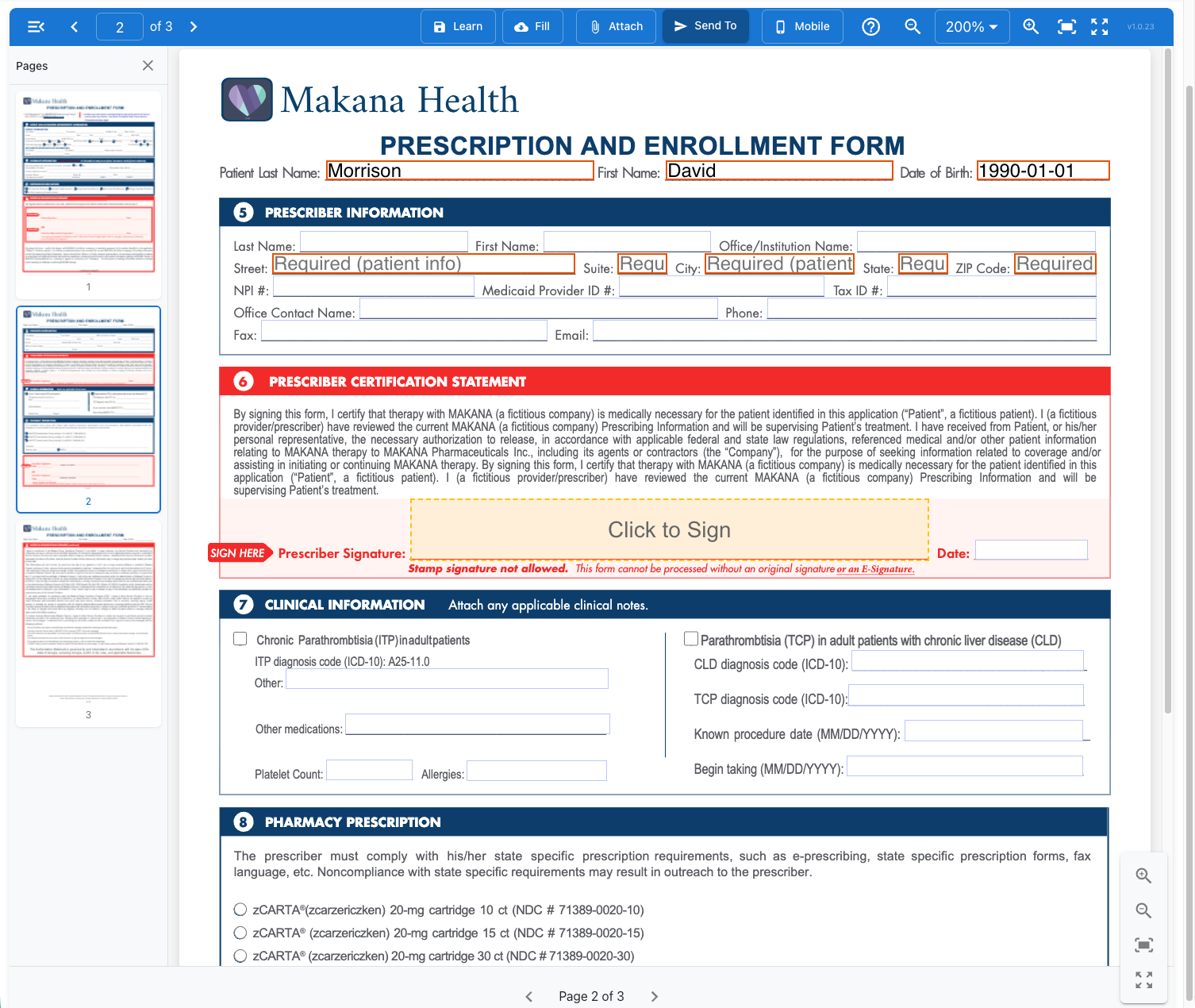Select zCARTA 20-mg cartridge 10 ct option
Image resolution: width=1195 pixels, height=1008 pixels.
(240, 910)
